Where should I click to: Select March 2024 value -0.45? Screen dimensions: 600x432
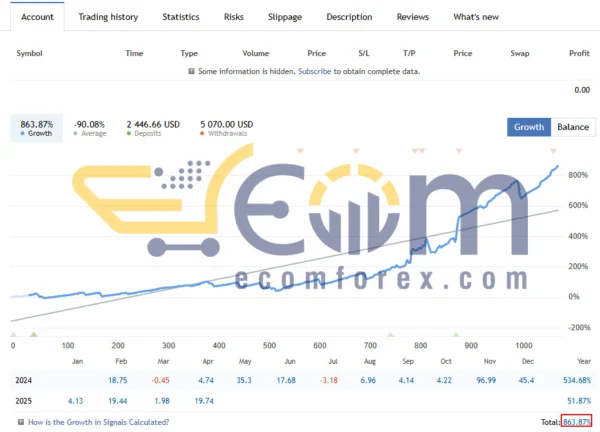(x=160, y=380)
